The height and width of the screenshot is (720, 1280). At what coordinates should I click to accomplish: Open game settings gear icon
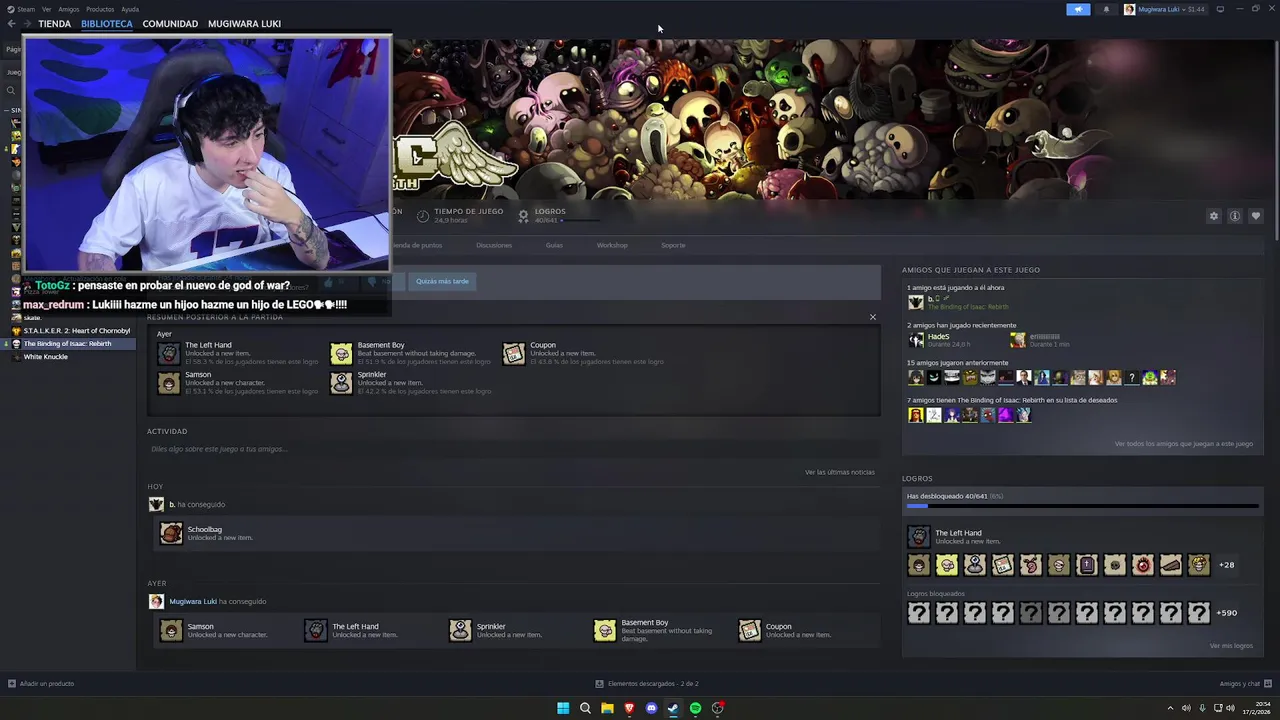pyautogui.click(x=1214, y=216)
